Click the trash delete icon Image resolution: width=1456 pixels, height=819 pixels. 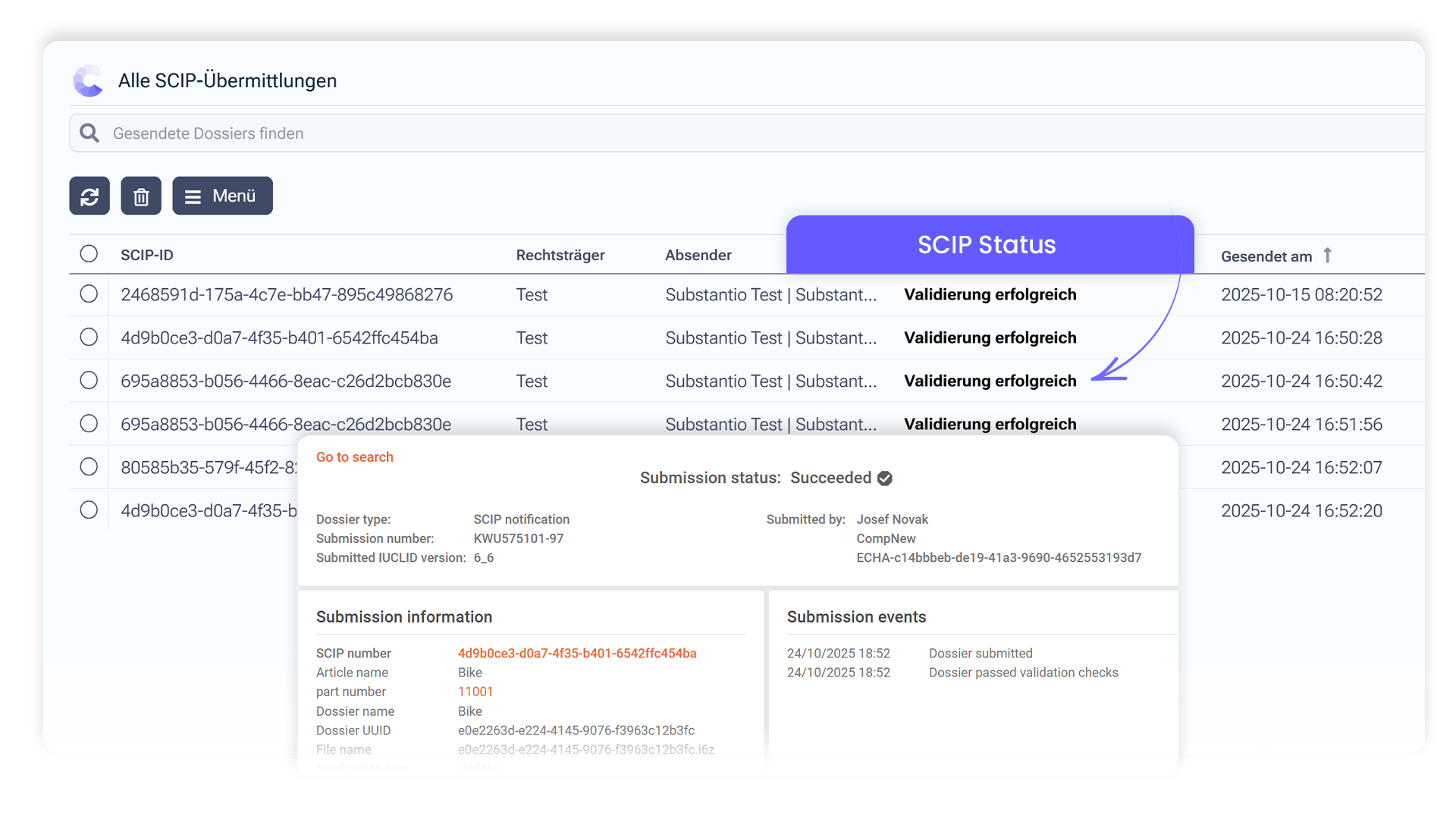coord(140,196)
